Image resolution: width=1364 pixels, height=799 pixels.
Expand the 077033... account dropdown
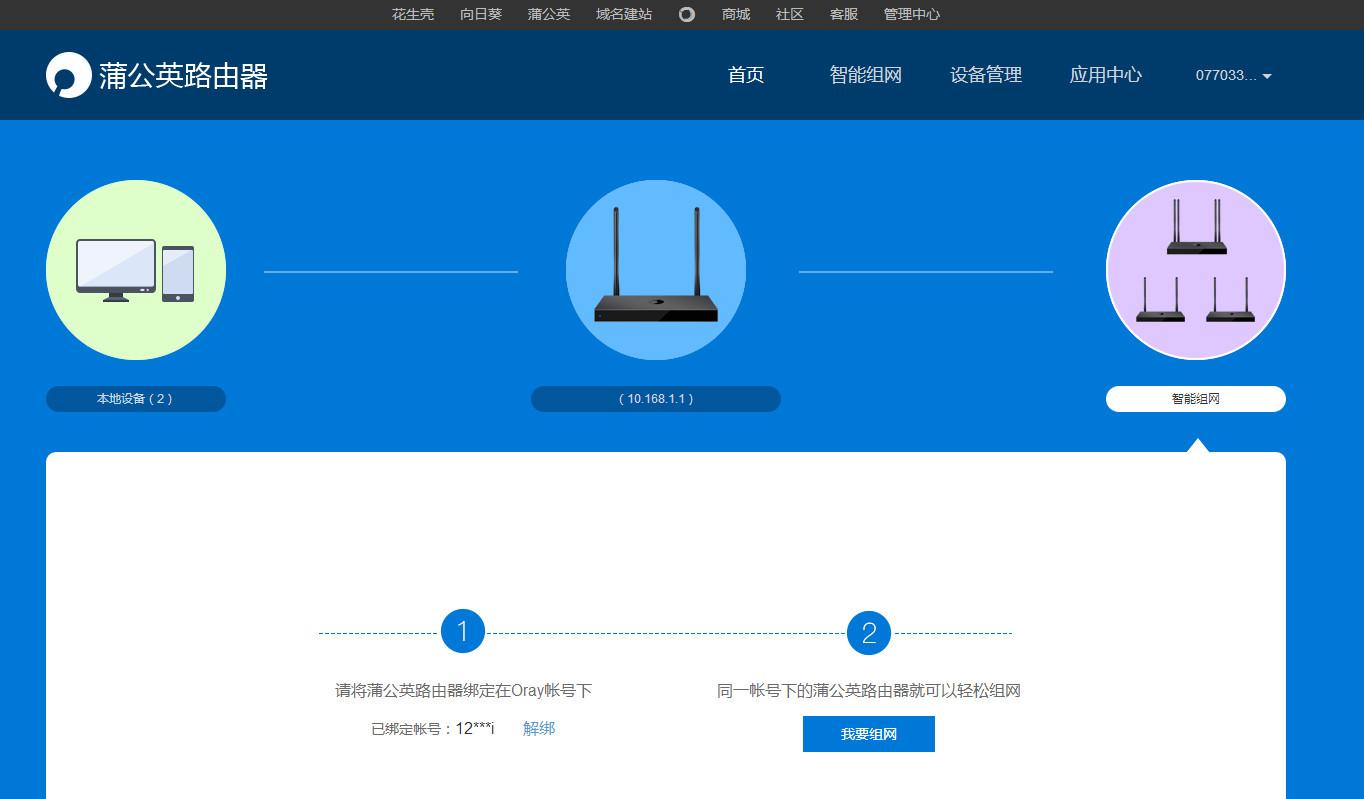pos(1234,75)
